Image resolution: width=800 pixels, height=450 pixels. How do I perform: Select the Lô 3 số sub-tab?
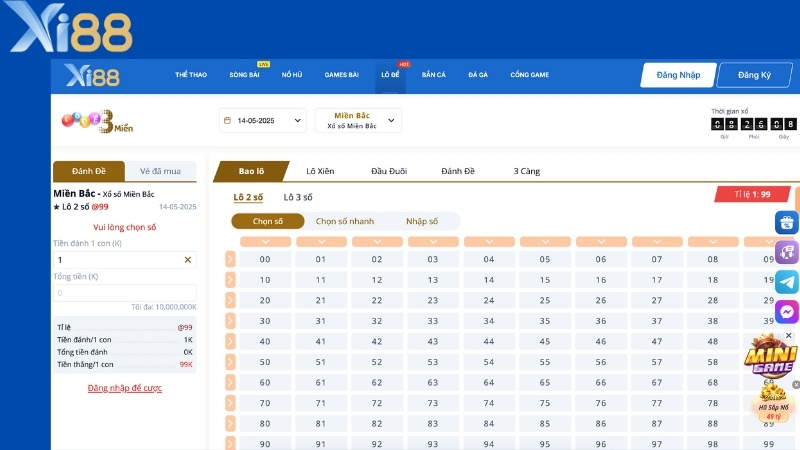(298, 197)
